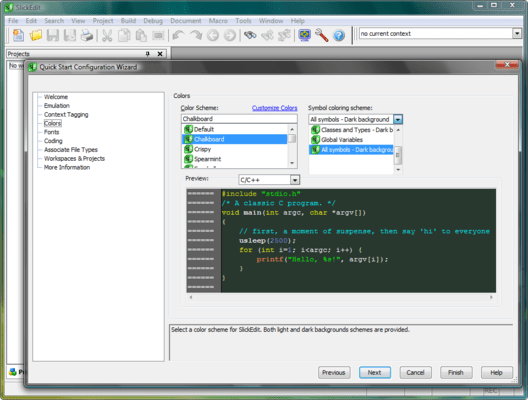Choose the Chalkboard color scheme row
Screen dimensions: 528x400
coord(234,139)
